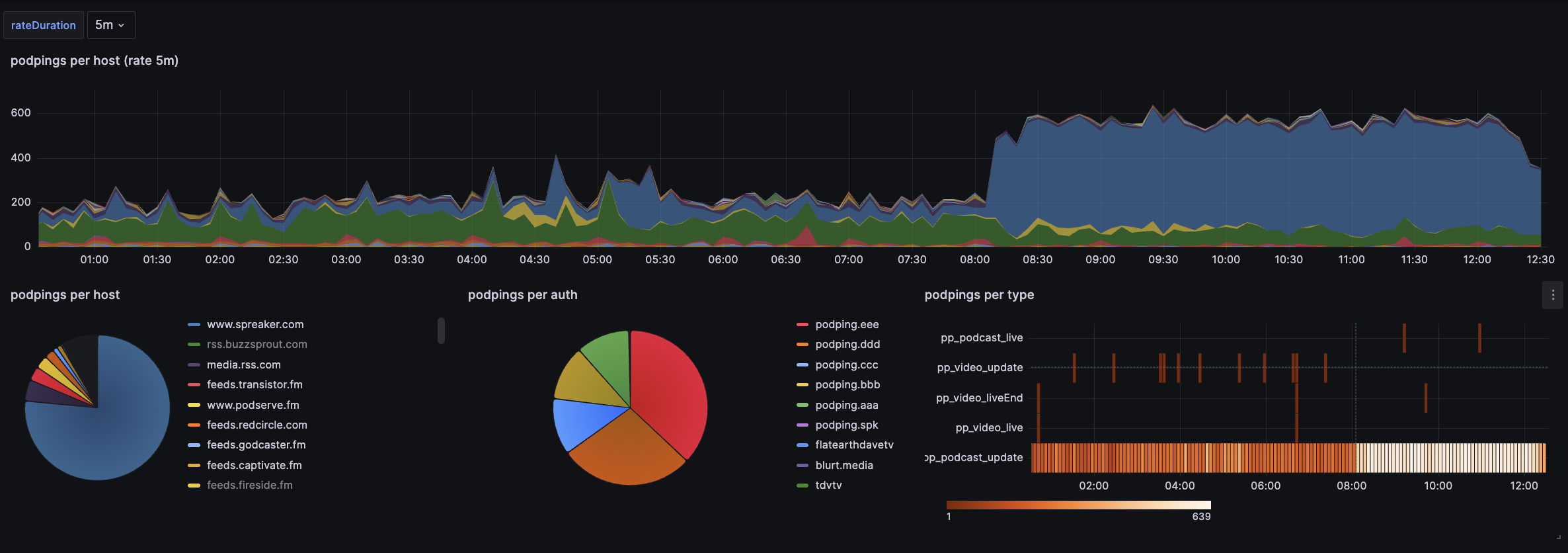
Task: Open the podpings per type panel menu
Action: 1553,295
